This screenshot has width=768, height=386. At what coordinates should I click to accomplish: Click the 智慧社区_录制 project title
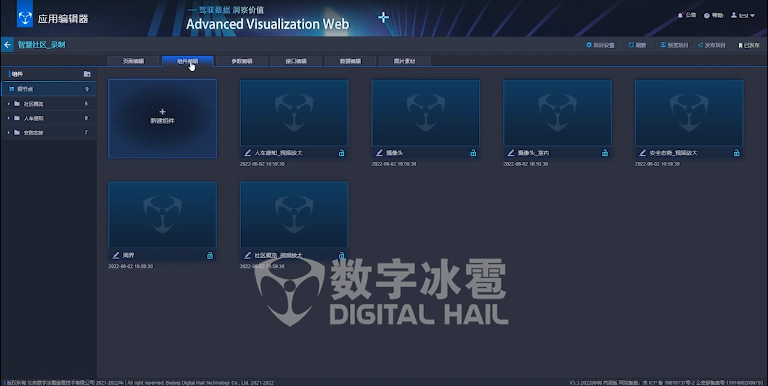[x=42, y=45]
